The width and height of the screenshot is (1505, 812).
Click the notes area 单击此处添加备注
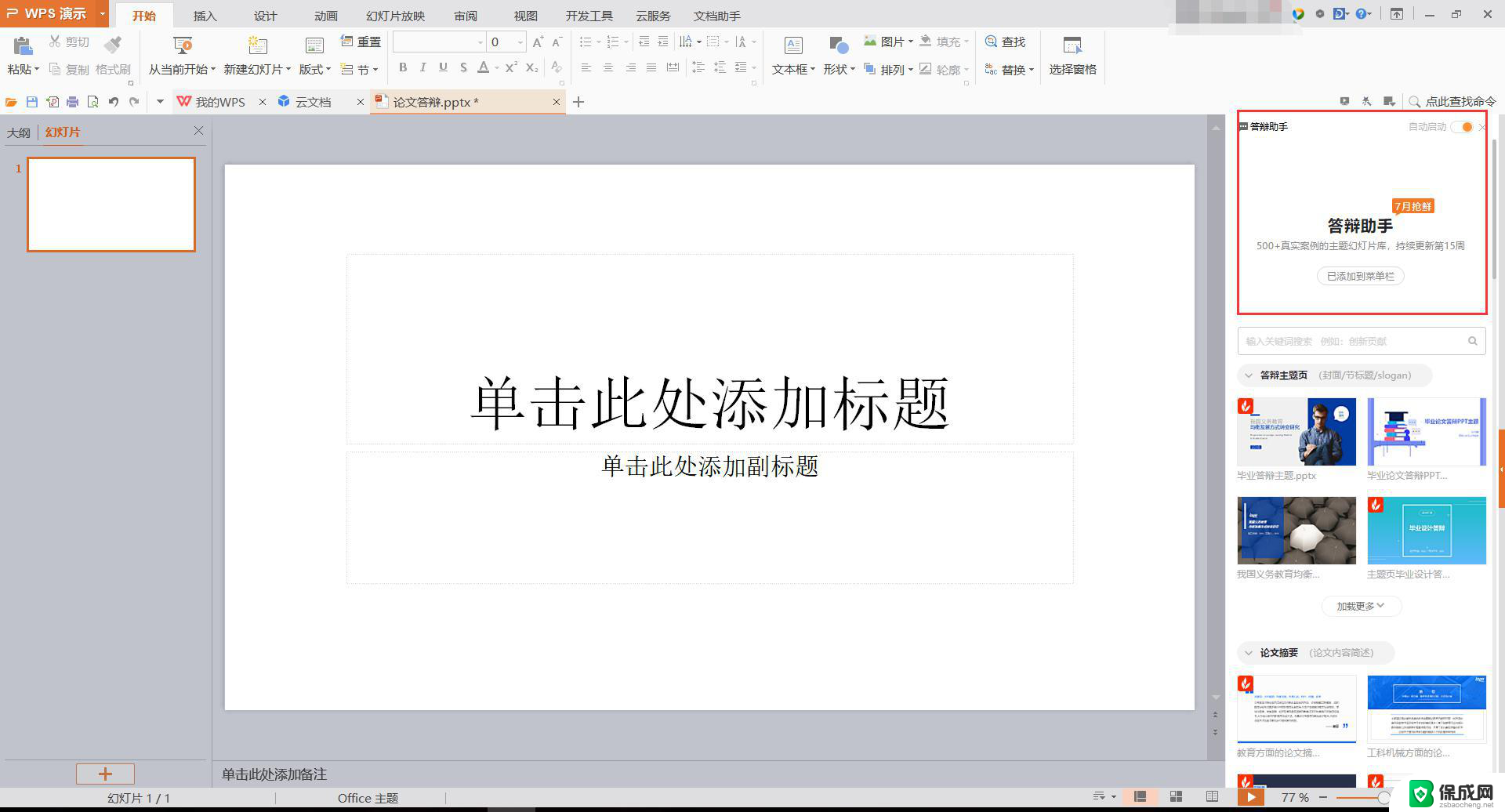pos(274,774)
